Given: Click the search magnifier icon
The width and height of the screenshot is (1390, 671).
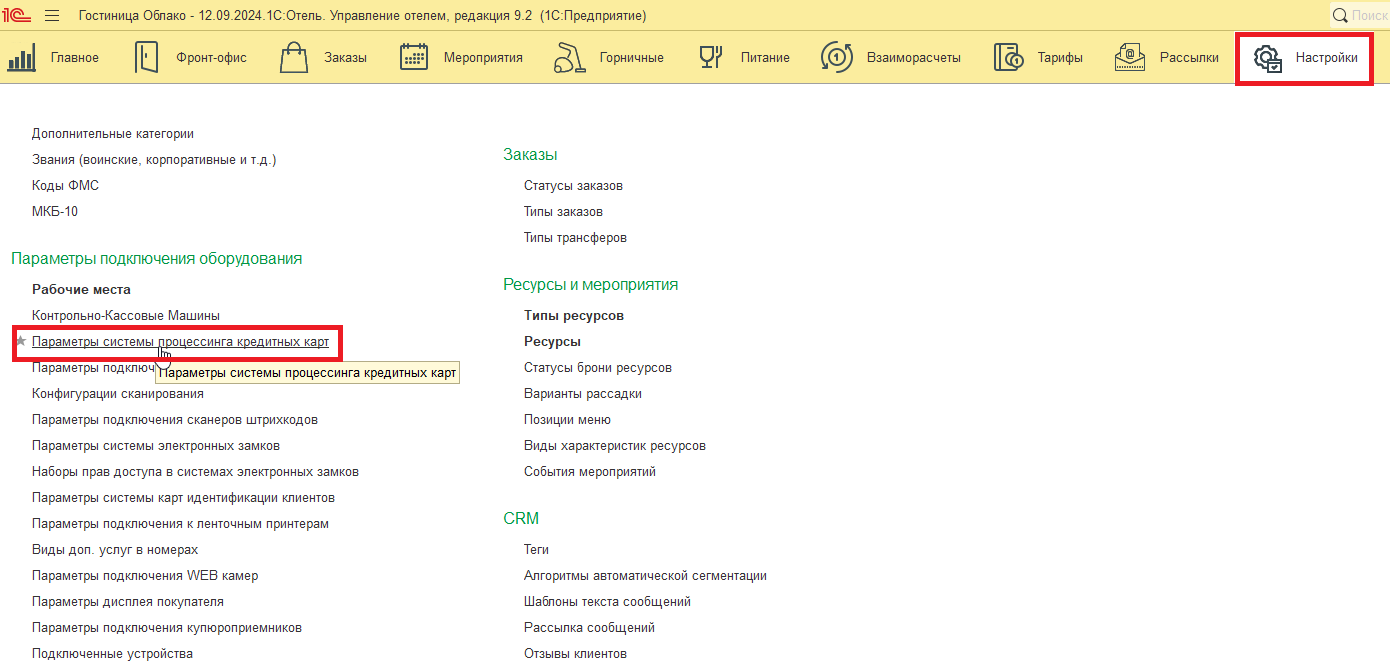Looking at the screenshot, I should pos(1340,16).
